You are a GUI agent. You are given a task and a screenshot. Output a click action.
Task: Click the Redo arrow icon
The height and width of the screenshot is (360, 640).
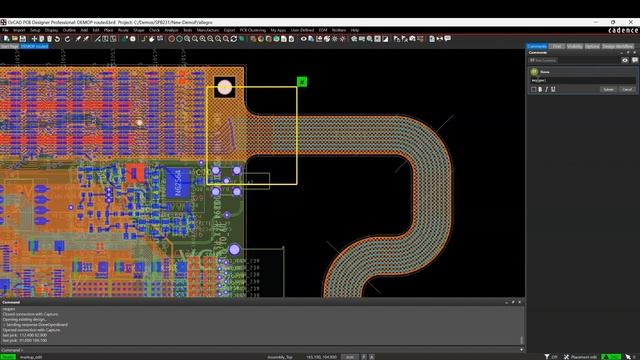coord(67,39)
